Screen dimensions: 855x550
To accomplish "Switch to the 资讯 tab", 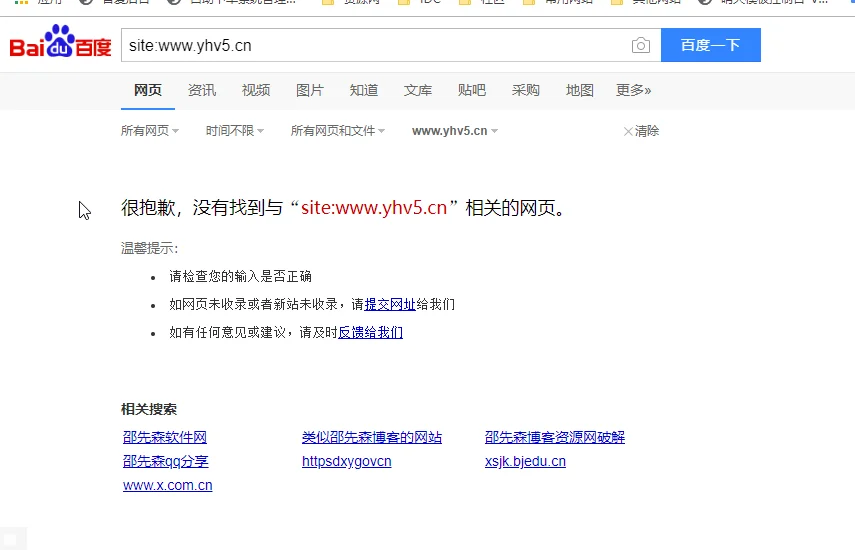I will (202, 90).
